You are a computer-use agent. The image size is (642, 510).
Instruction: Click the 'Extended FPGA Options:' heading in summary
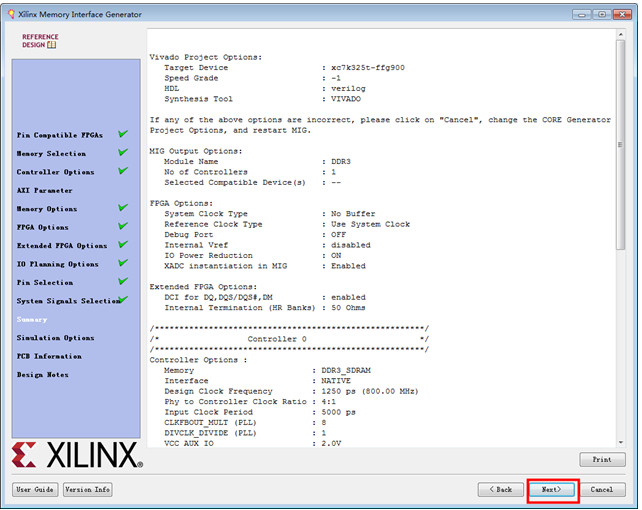point(203,287)
